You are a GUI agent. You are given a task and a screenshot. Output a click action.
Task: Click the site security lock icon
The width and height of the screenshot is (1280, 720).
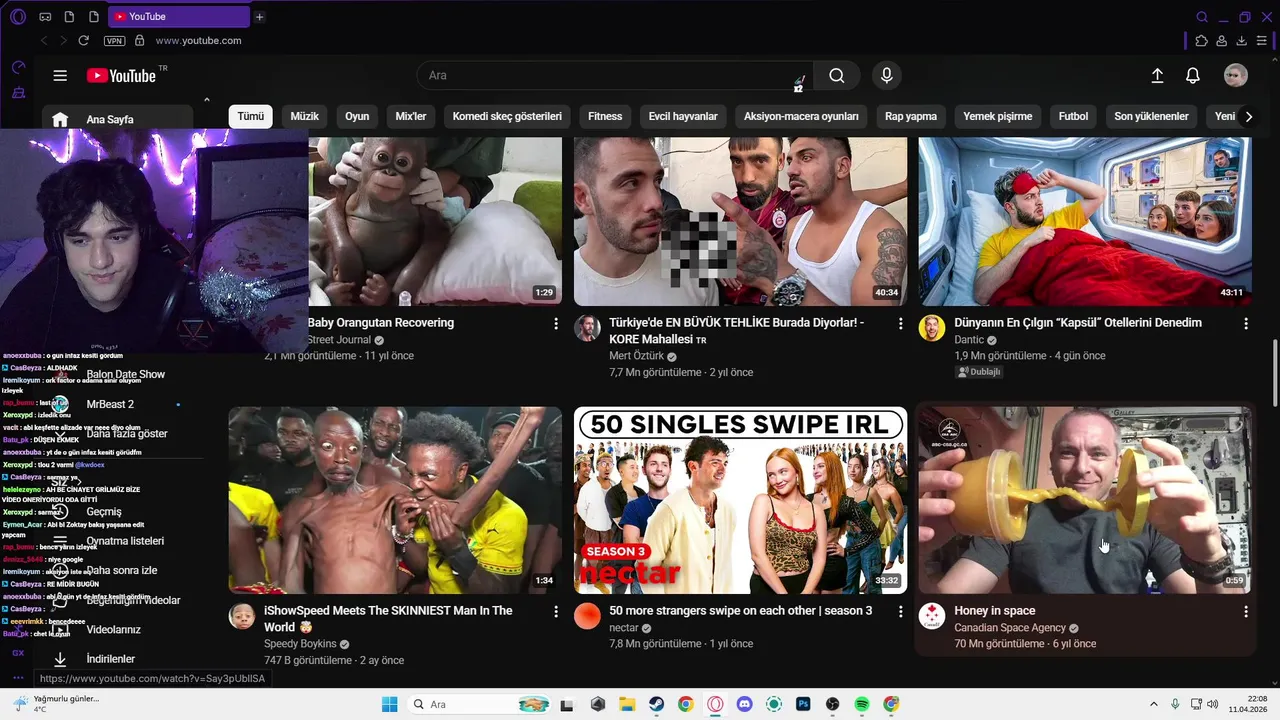(x=139, y=41)
